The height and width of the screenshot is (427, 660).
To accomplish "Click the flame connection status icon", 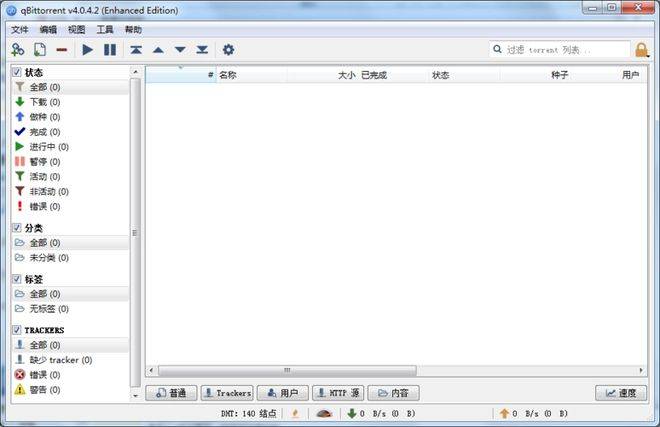I will 295,414.
